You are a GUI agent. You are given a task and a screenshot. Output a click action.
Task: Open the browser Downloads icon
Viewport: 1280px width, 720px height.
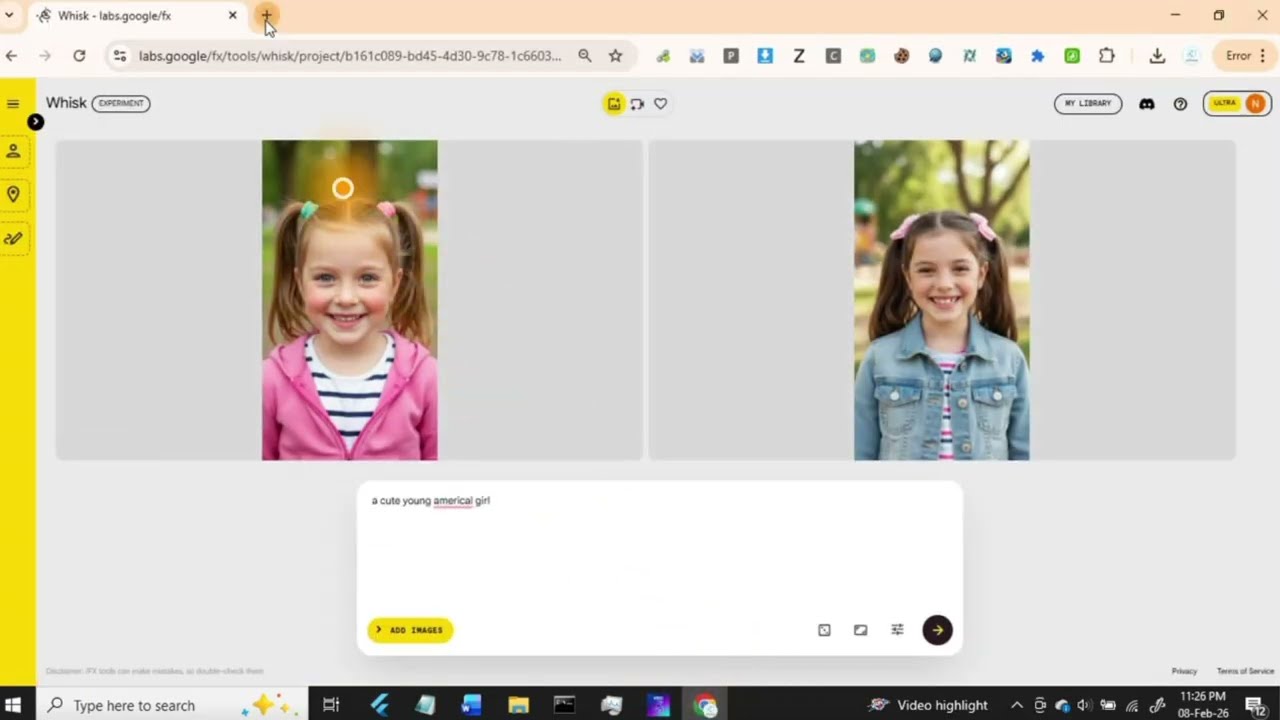click(1157, 56)
